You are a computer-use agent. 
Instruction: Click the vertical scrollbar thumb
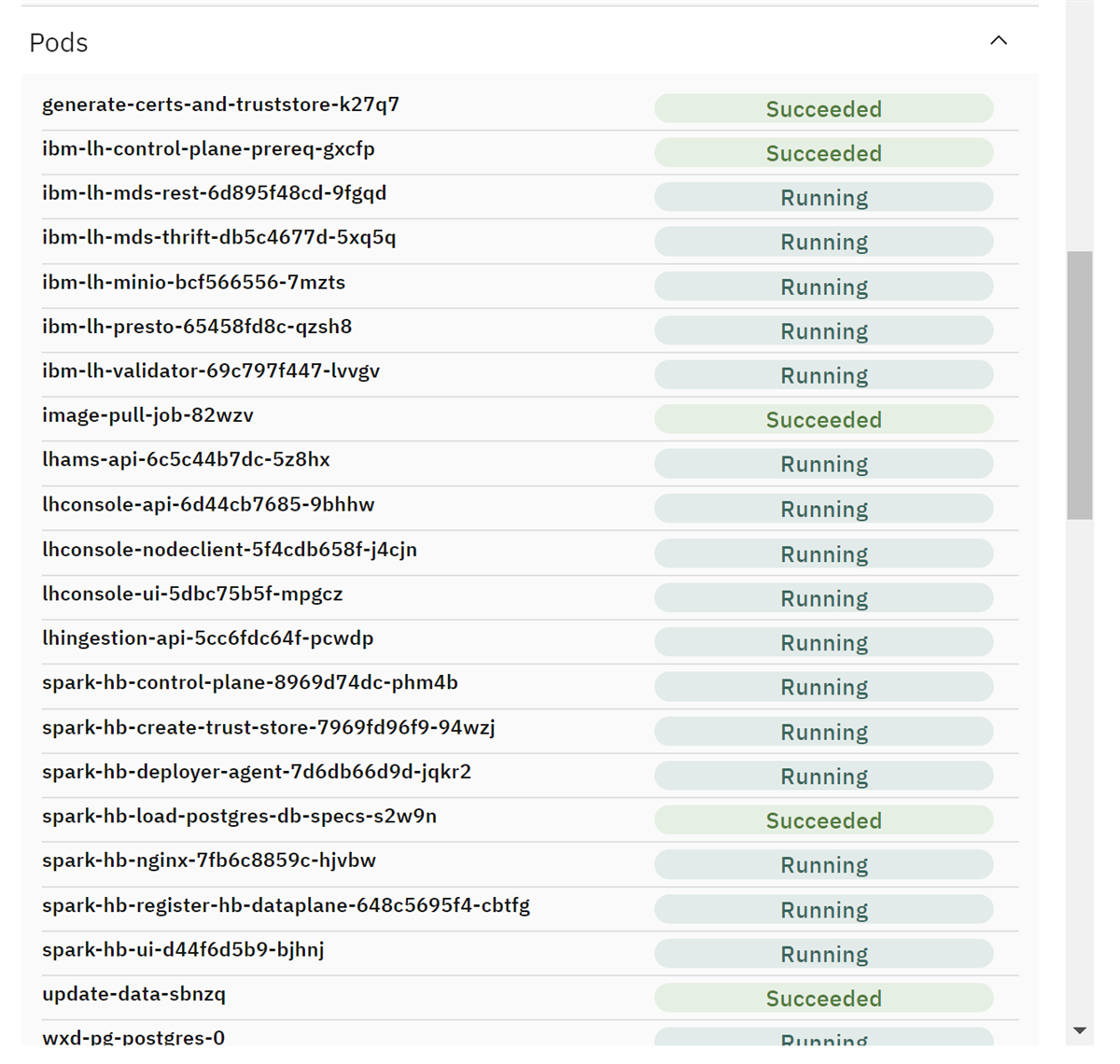1080,385
